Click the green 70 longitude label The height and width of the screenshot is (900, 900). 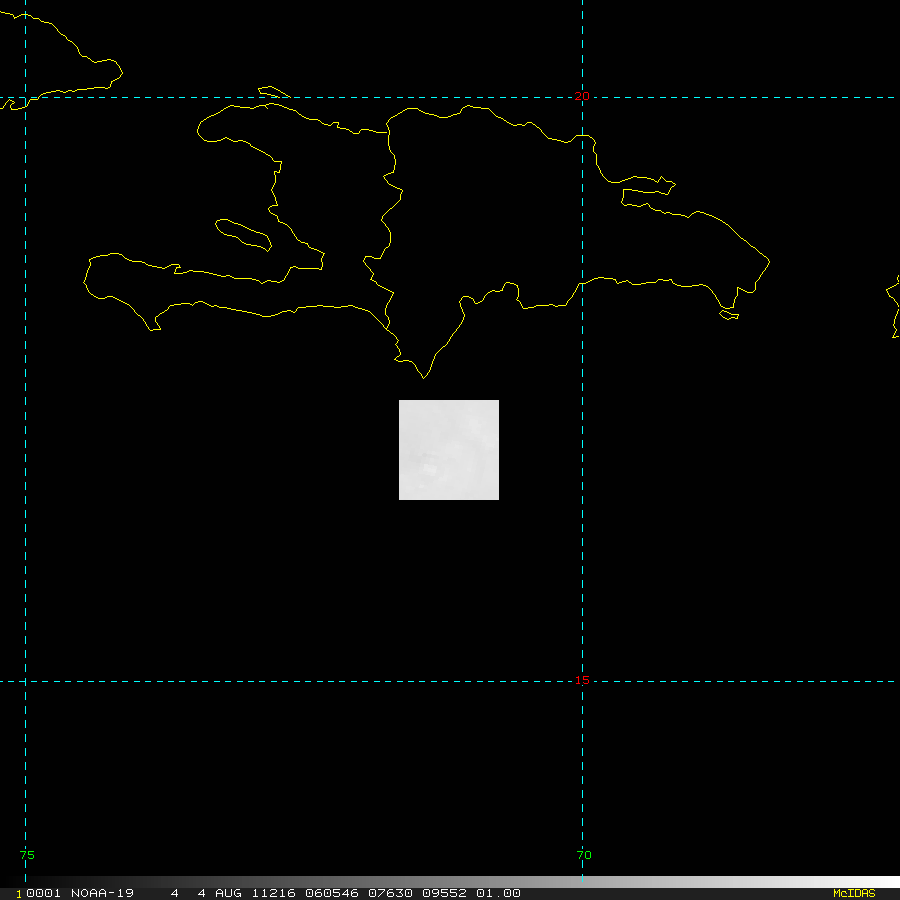[584, 855]
